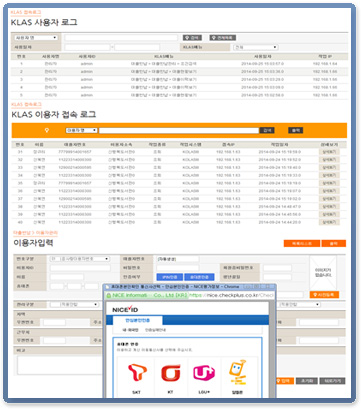Click blue IPIN인증 button

tap(169, 277)
